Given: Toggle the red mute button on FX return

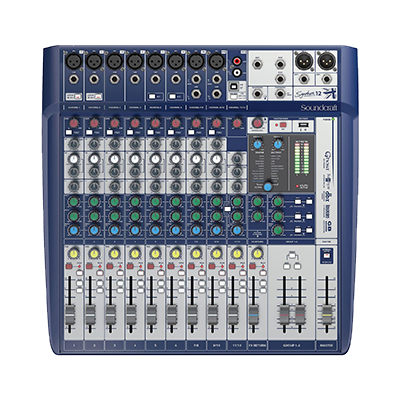Looking at the screenshot, I should tap(253, 266).
